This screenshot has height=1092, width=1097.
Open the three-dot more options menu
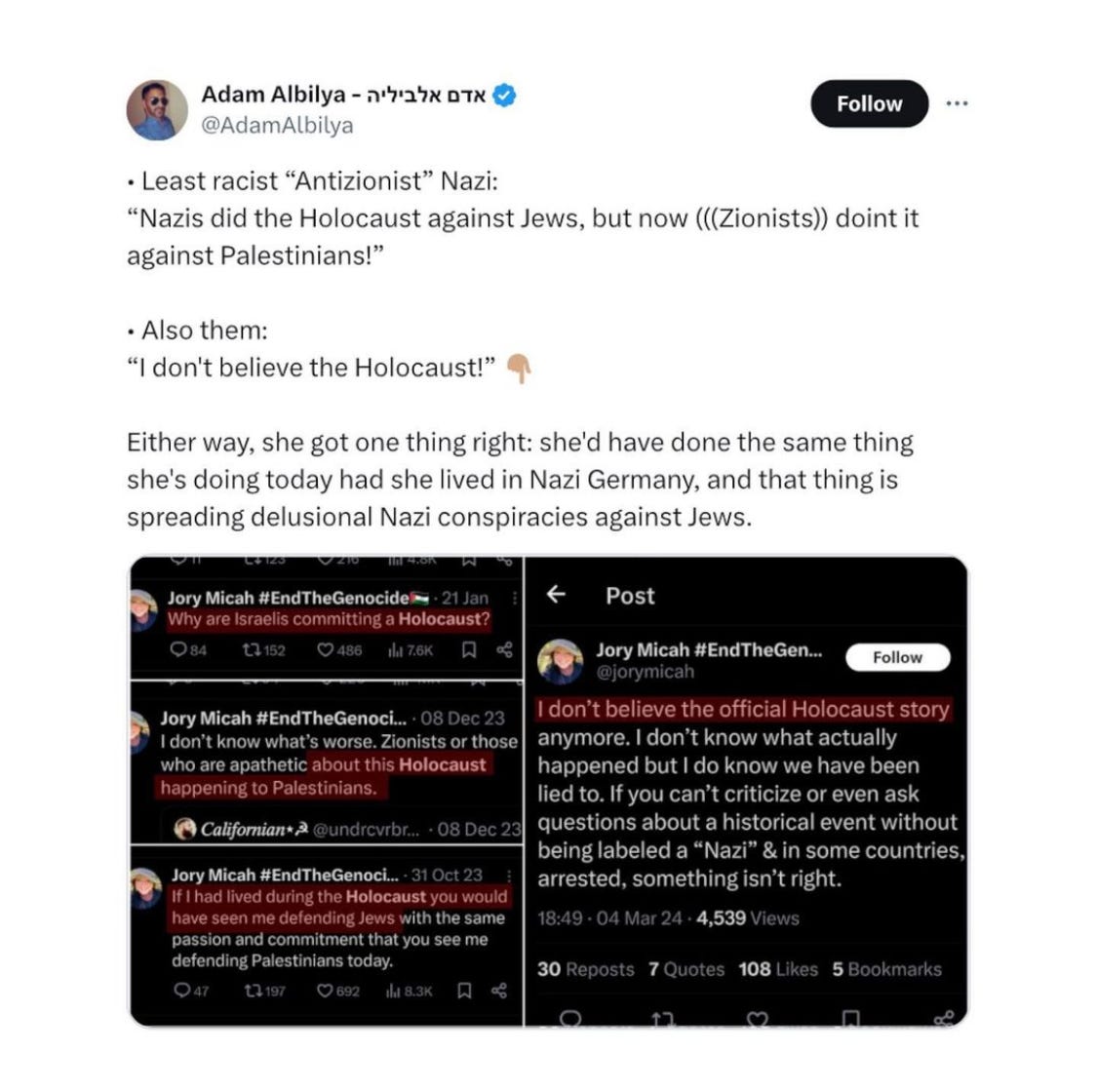[957, 103]
